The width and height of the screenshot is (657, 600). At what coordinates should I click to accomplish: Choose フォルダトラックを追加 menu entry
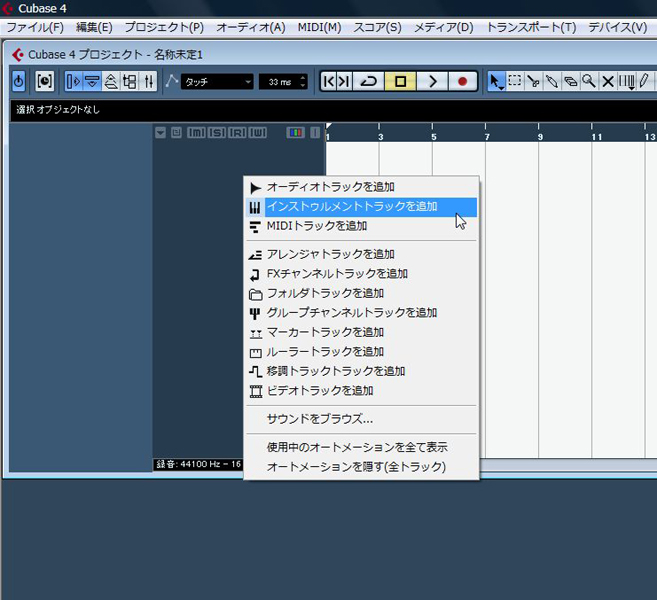click(x=362, y=293)
